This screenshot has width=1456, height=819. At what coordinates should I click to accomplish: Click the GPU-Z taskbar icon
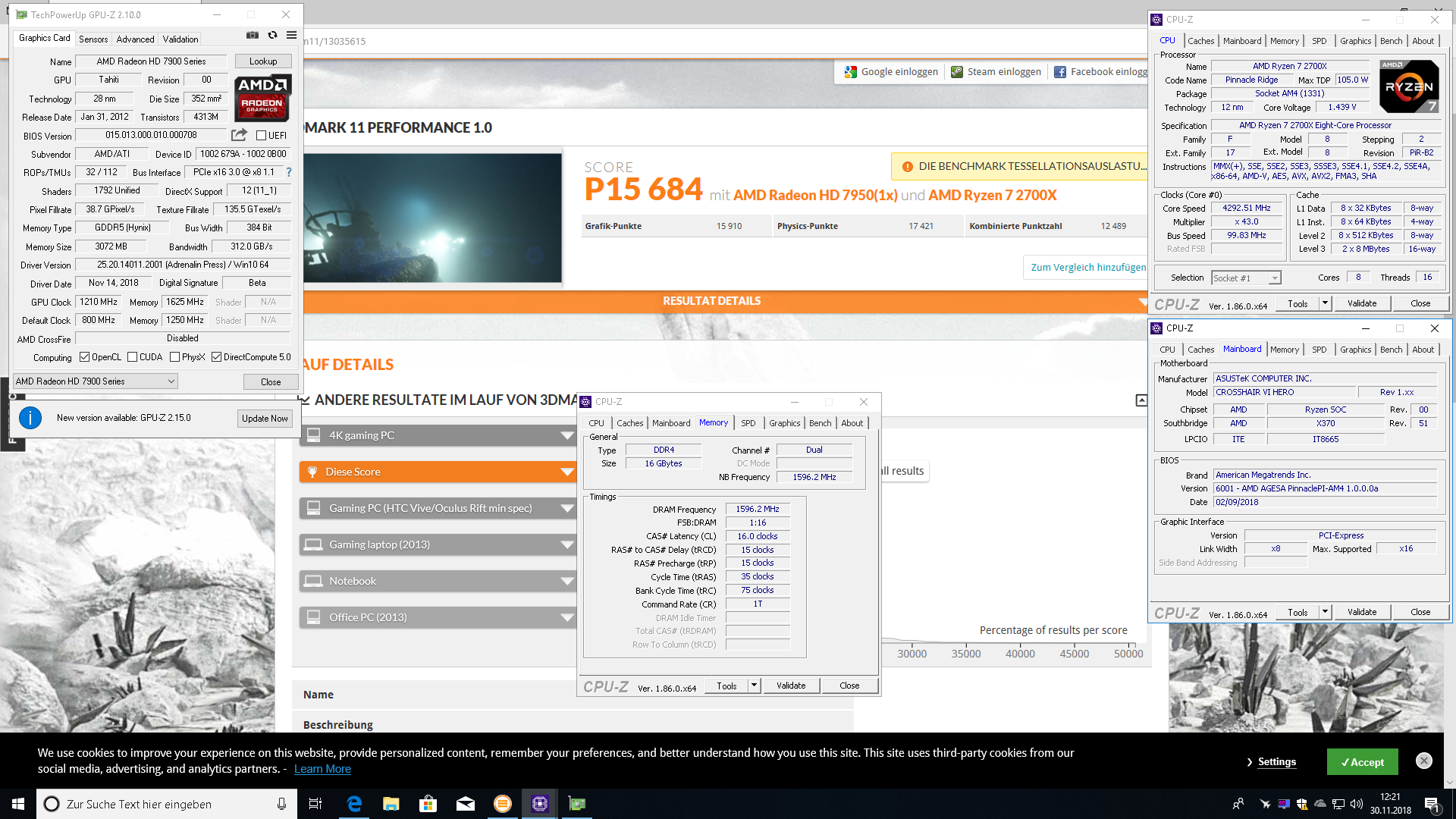click(577, 804)
